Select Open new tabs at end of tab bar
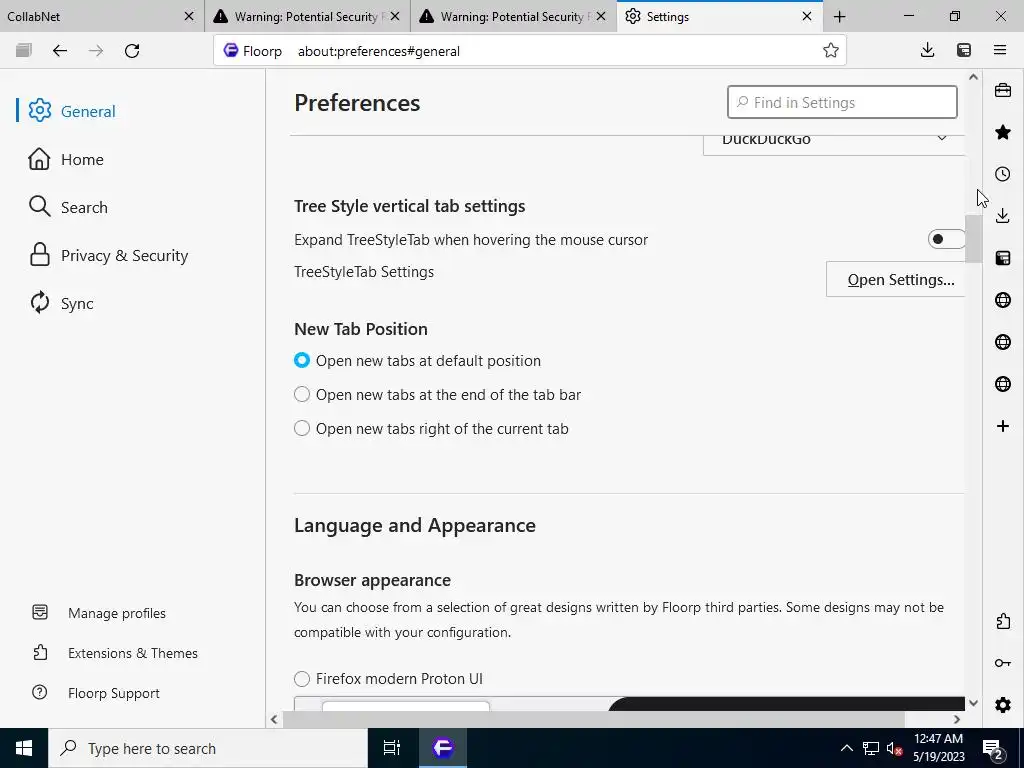Screen dimensions: 1024x768 click(x=302, y=394)
